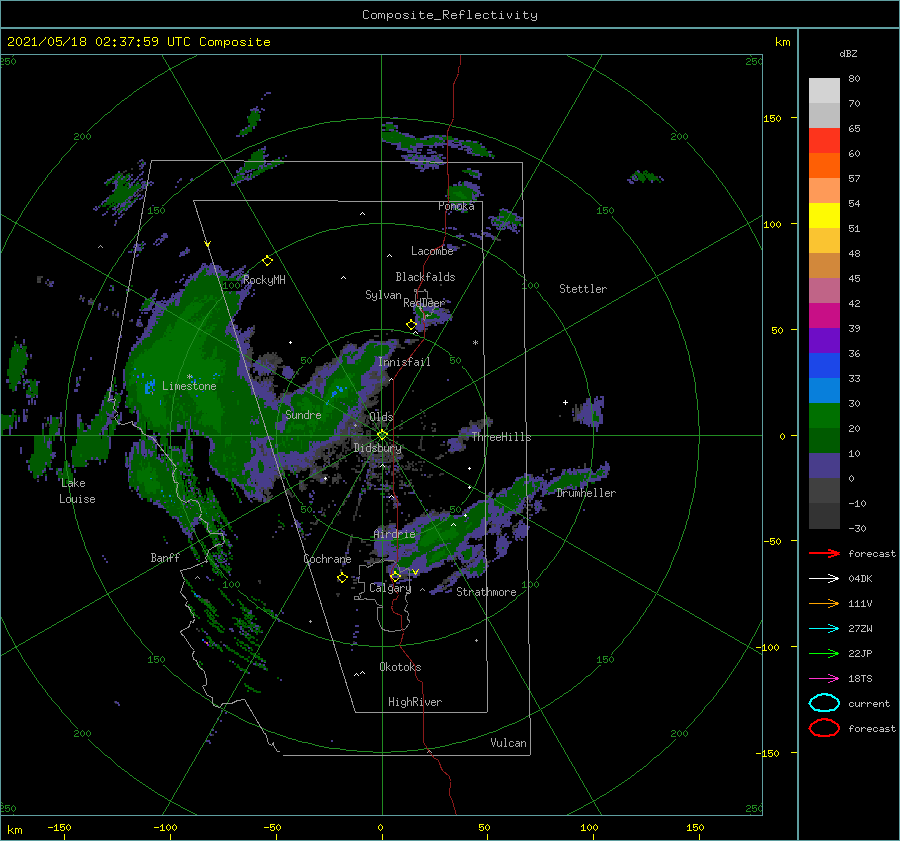Image resolution: width=900 pixels, height=841 pixels.
Task: Click the -100 km tick on bottom axis
Action: pyautogui.click(x=165, y=827)
